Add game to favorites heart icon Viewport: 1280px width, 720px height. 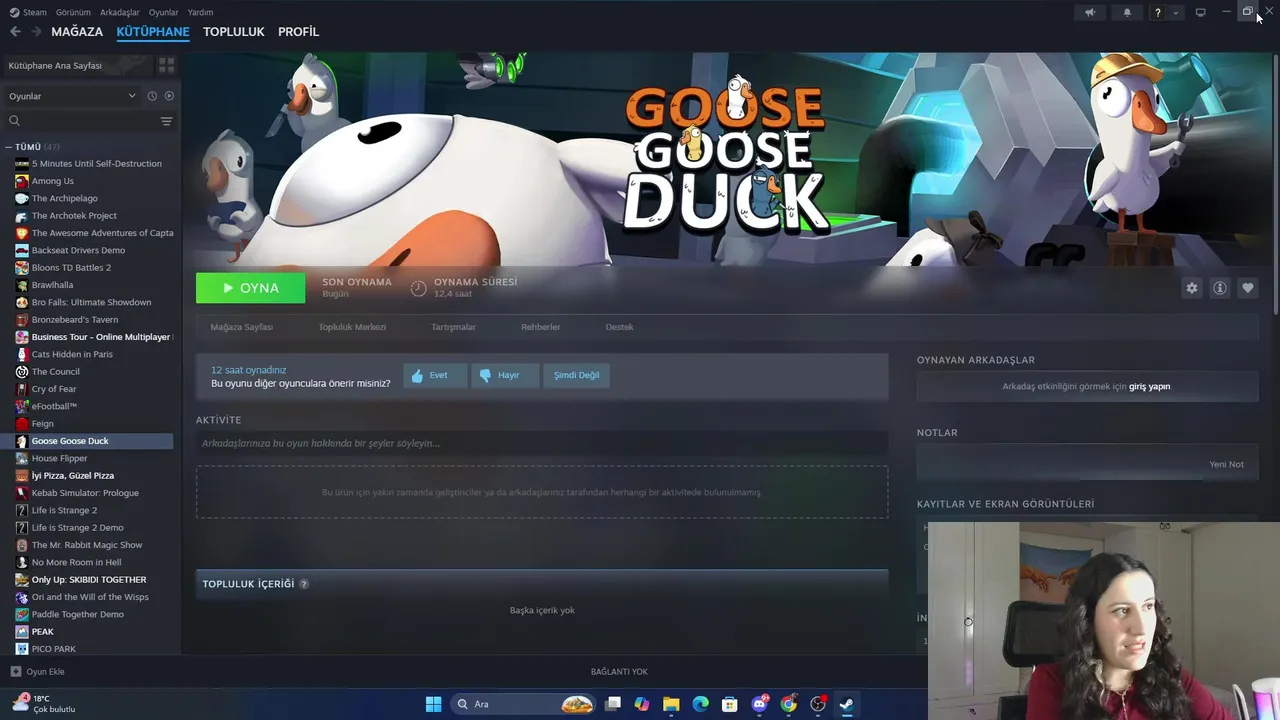[x=1248, y=288]
